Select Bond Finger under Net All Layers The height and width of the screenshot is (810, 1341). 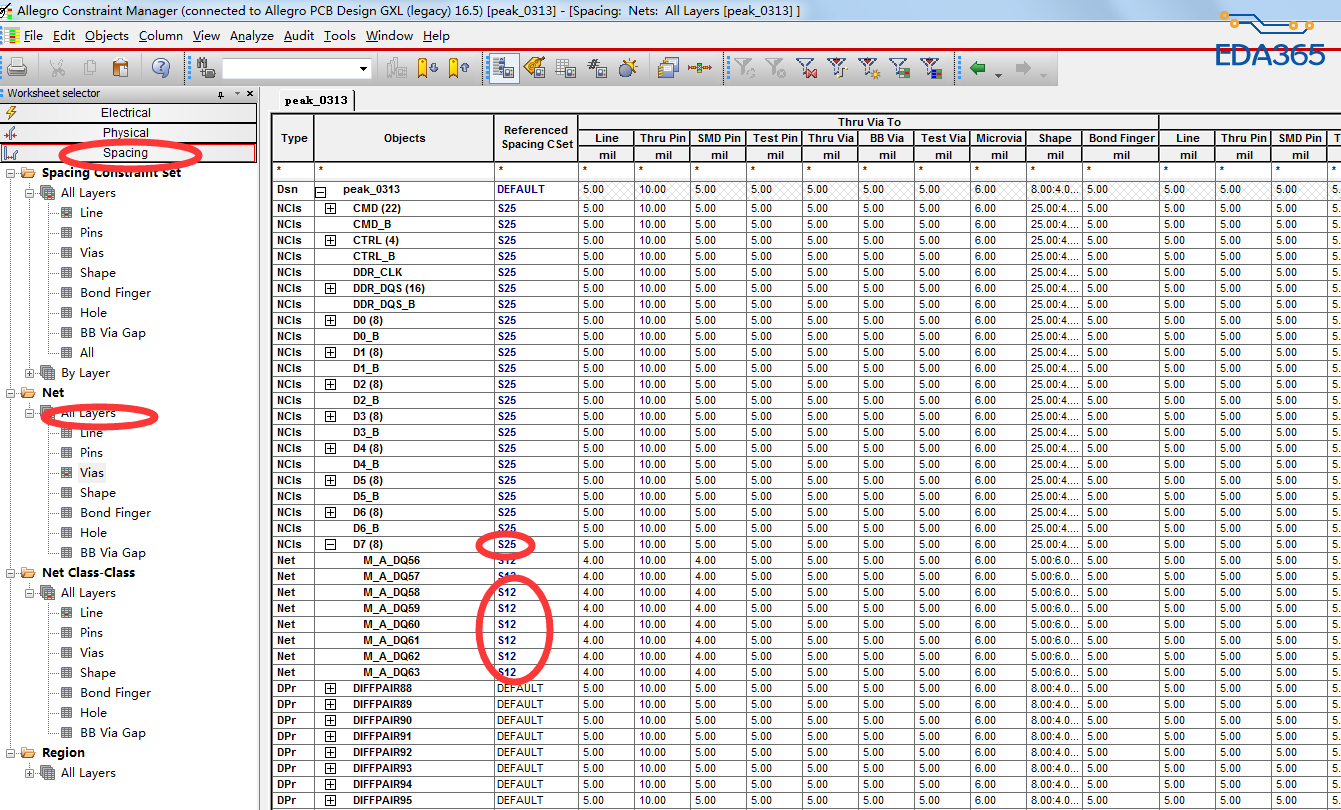pyautogui.click(x=115, y=513)
